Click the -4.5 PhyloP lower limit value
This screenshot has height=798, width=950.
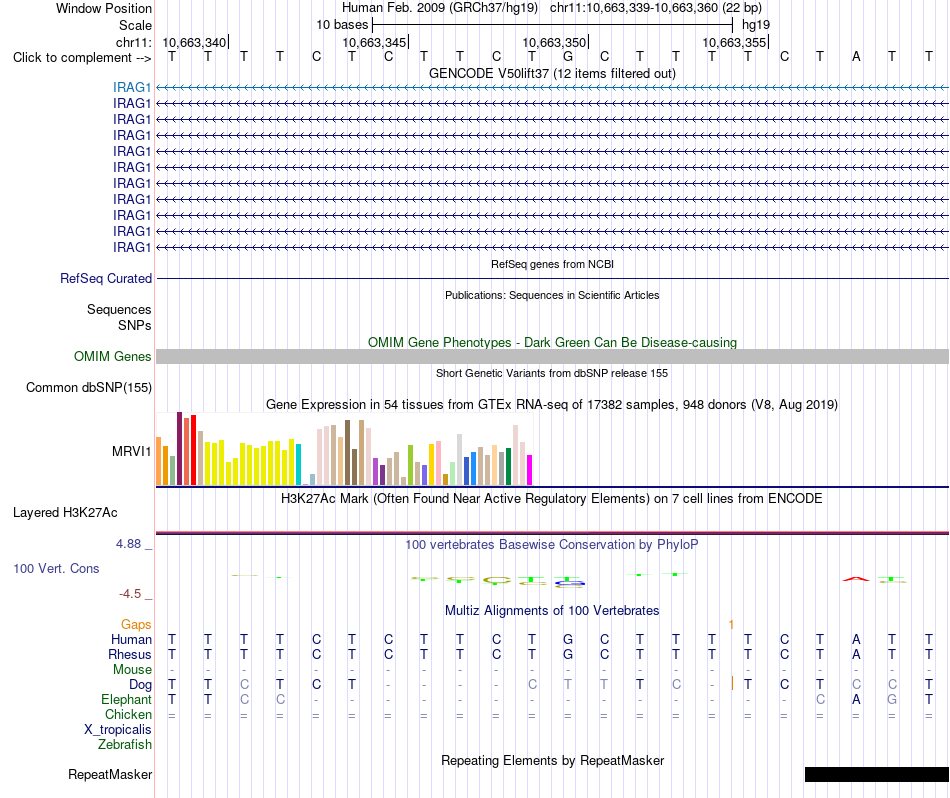[130, 594]
